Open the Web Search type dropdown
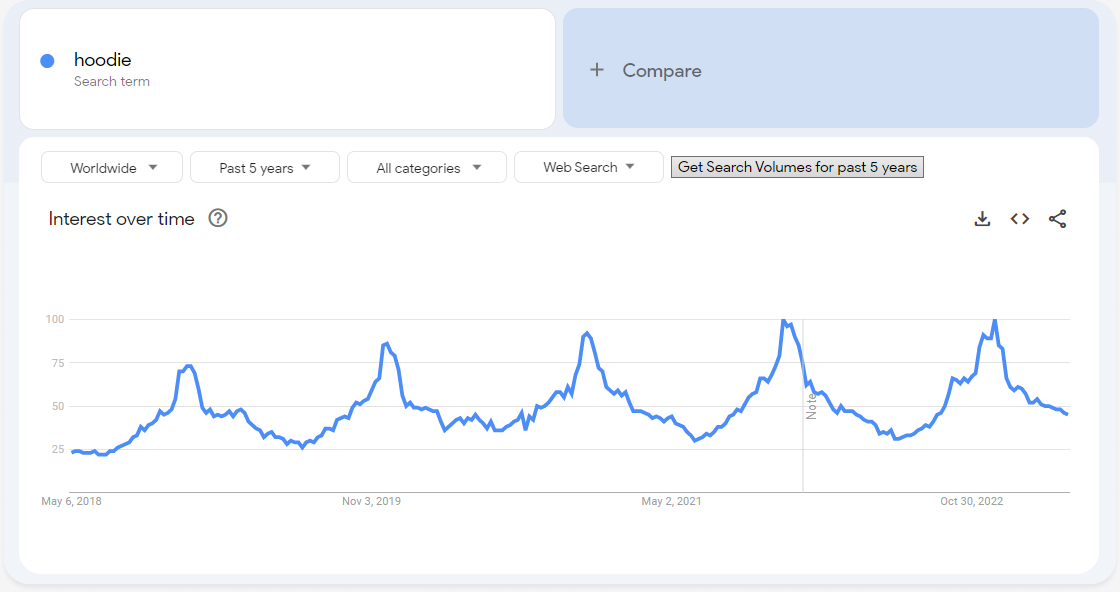This screenshot has width=1120, height=592. 589,167
